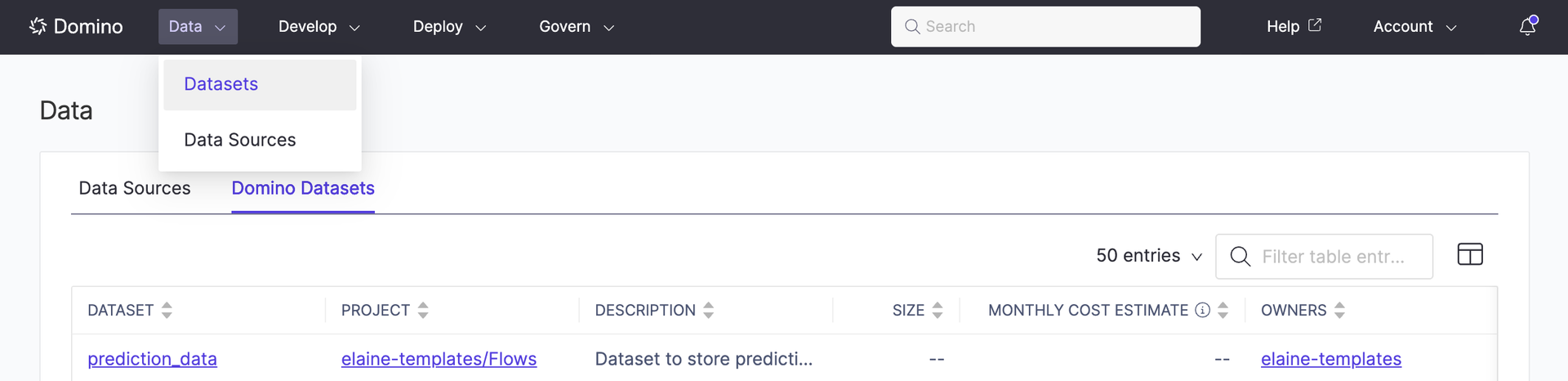Change the 50 entries page size dropdown
This screenshot has height=381, width=1568.
[x=1149, y=256]
